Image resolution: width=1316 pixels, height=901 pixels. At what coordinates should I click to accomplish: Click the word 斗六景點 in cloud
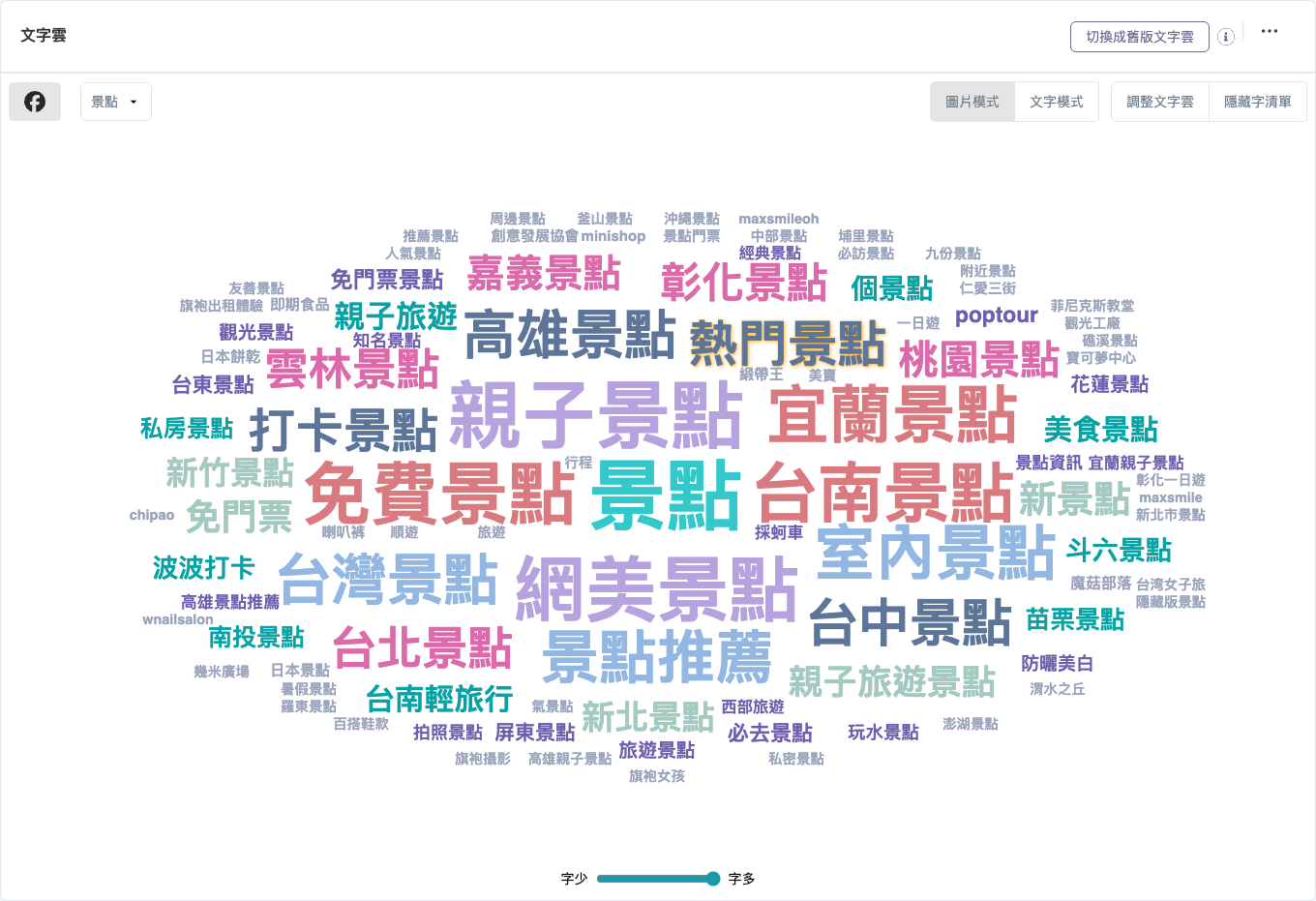(x=1119, y=551)
